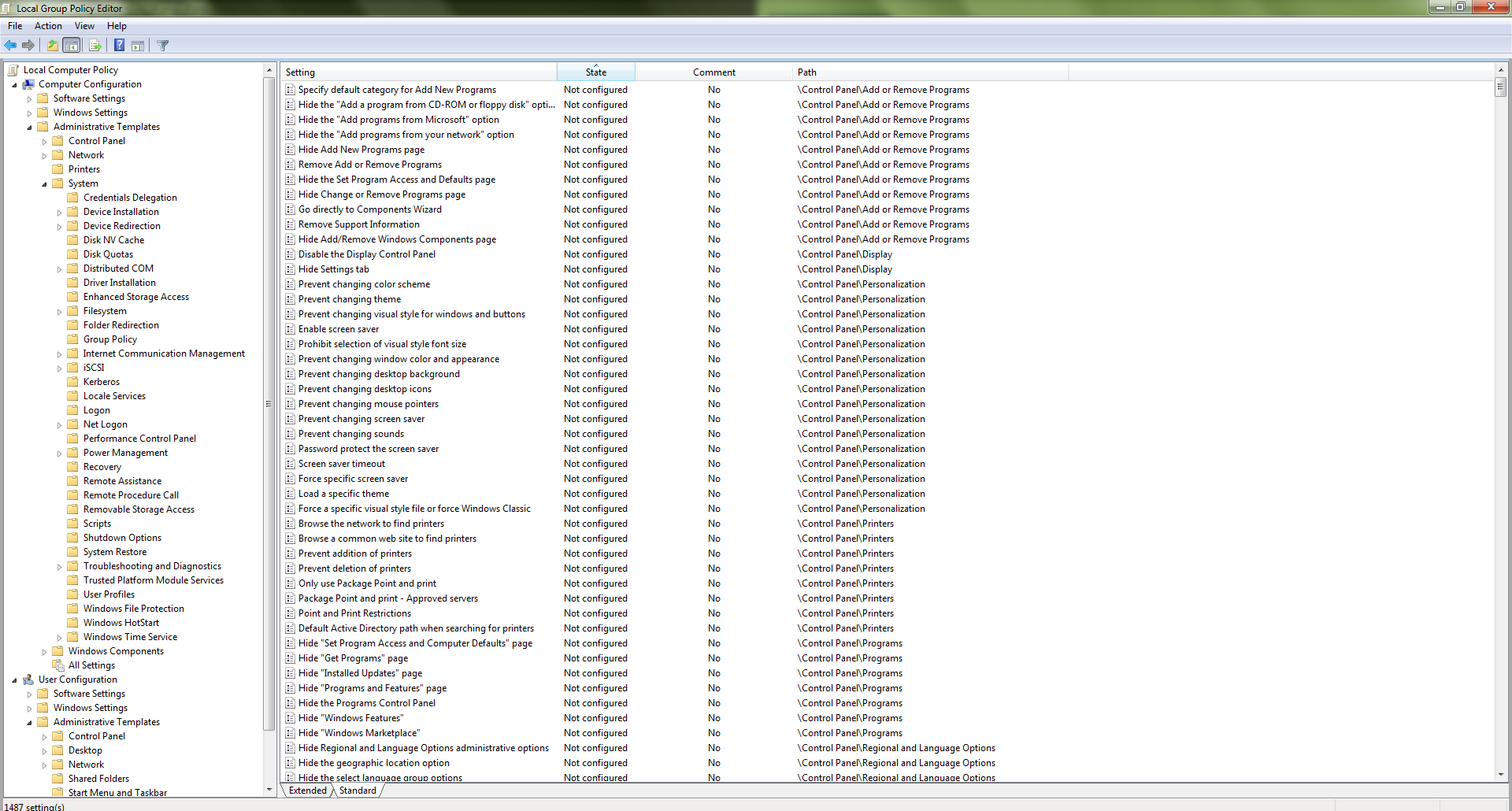Image resolution: width=1512 pixels, height=811 pixels.
Task: Click the Forward arrow toolbar icon
Action: (x=28, y=46)
